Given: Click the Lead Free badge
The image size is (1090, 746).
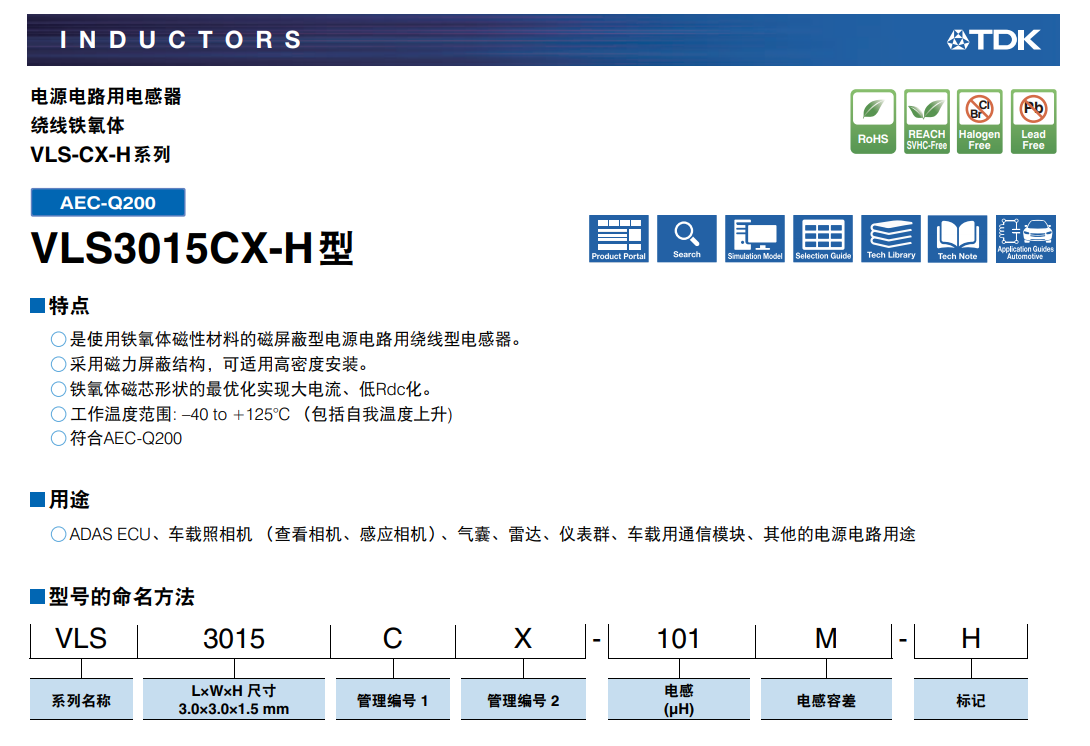Looking at the screenshot, I should click(x=1033, y=122).
